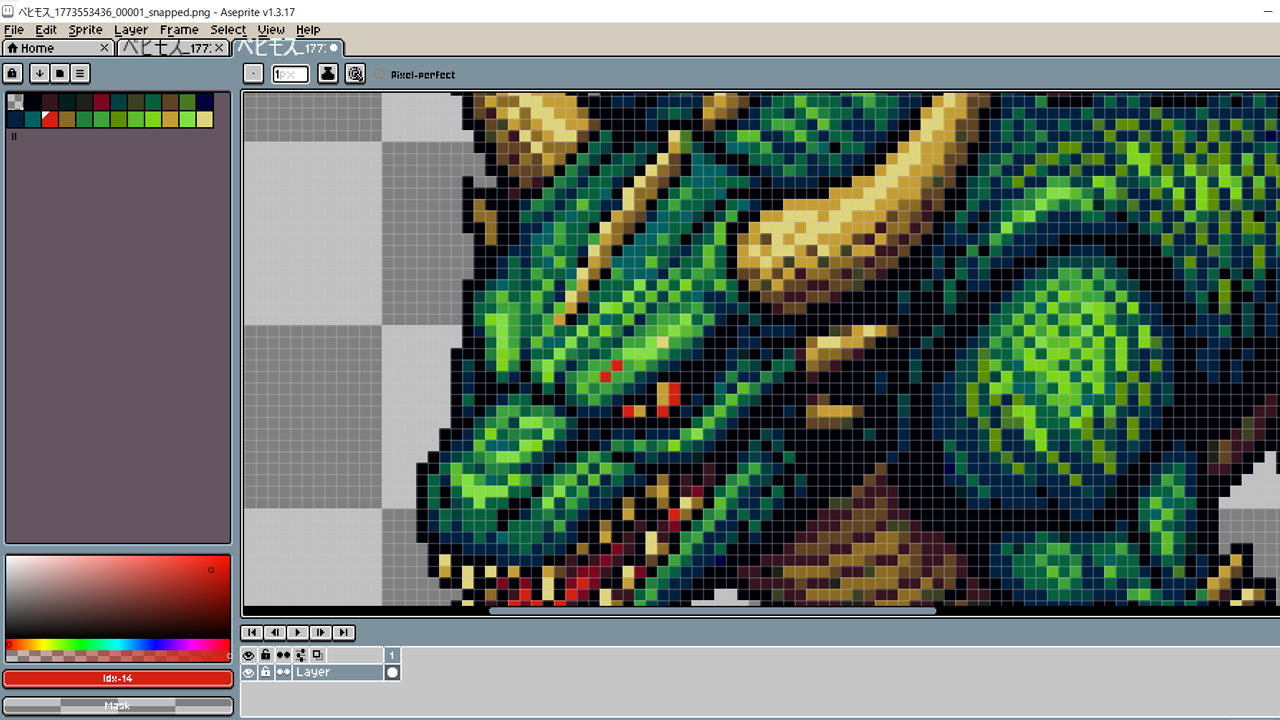
Task: Toggle continuous layer mode dots on Layer
Action: point(284,672)
